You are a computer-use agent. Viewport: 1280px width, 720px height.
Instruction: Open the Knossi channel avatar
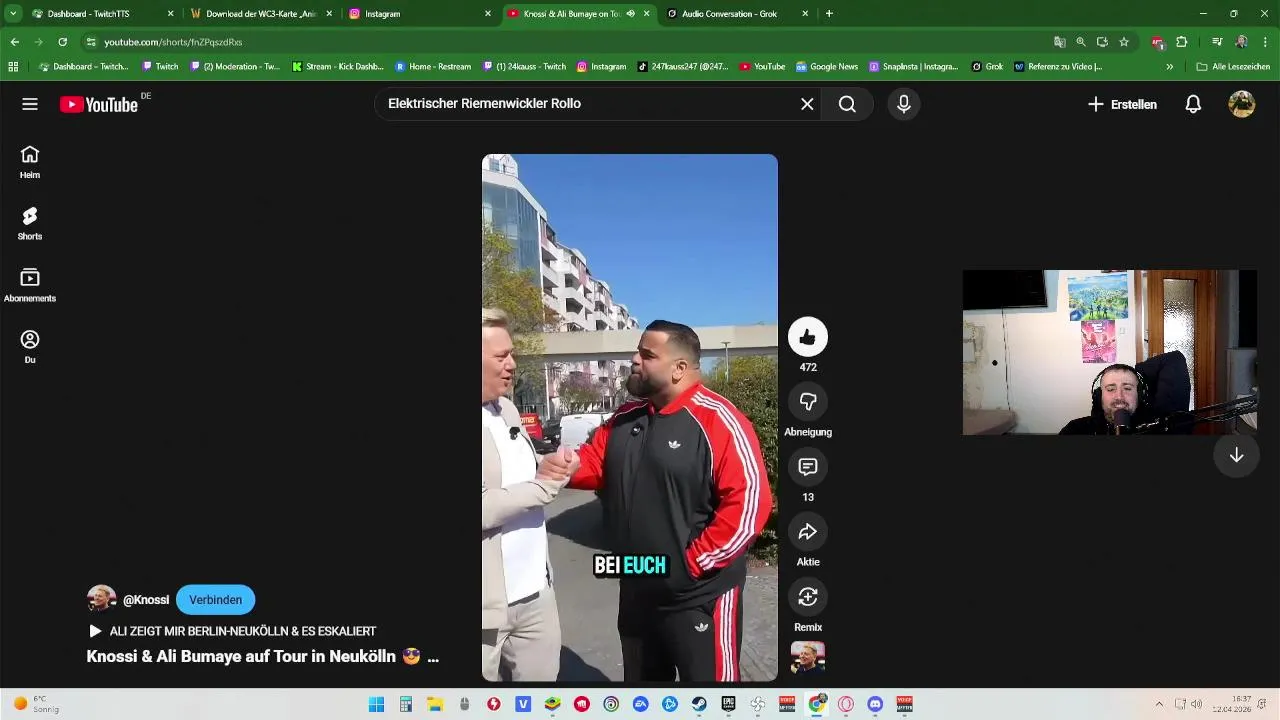pyautogui.click(x=101, y=599)
